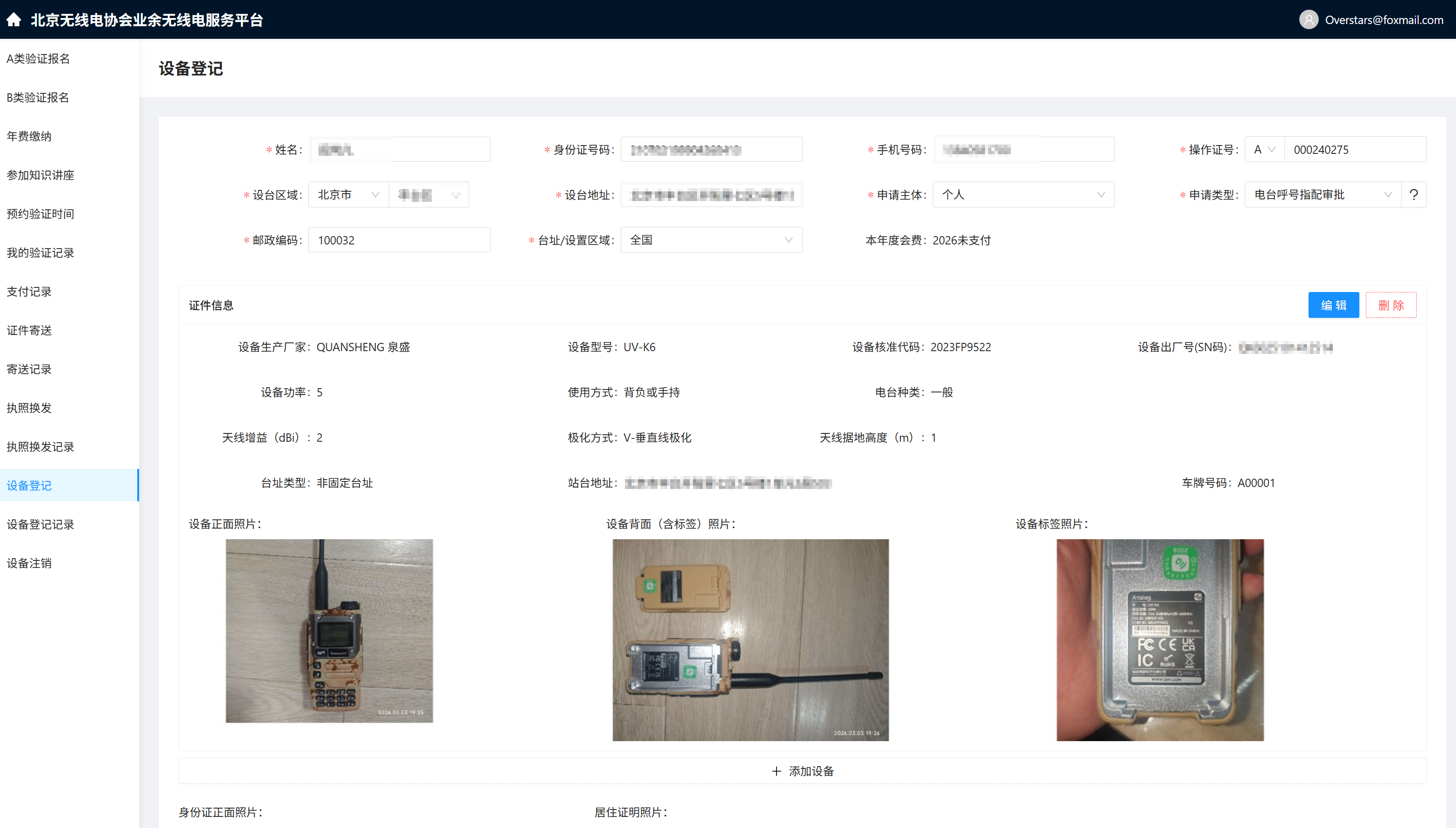Go to 设备登记记录 menu item
1456x828 pixels.
40,524
